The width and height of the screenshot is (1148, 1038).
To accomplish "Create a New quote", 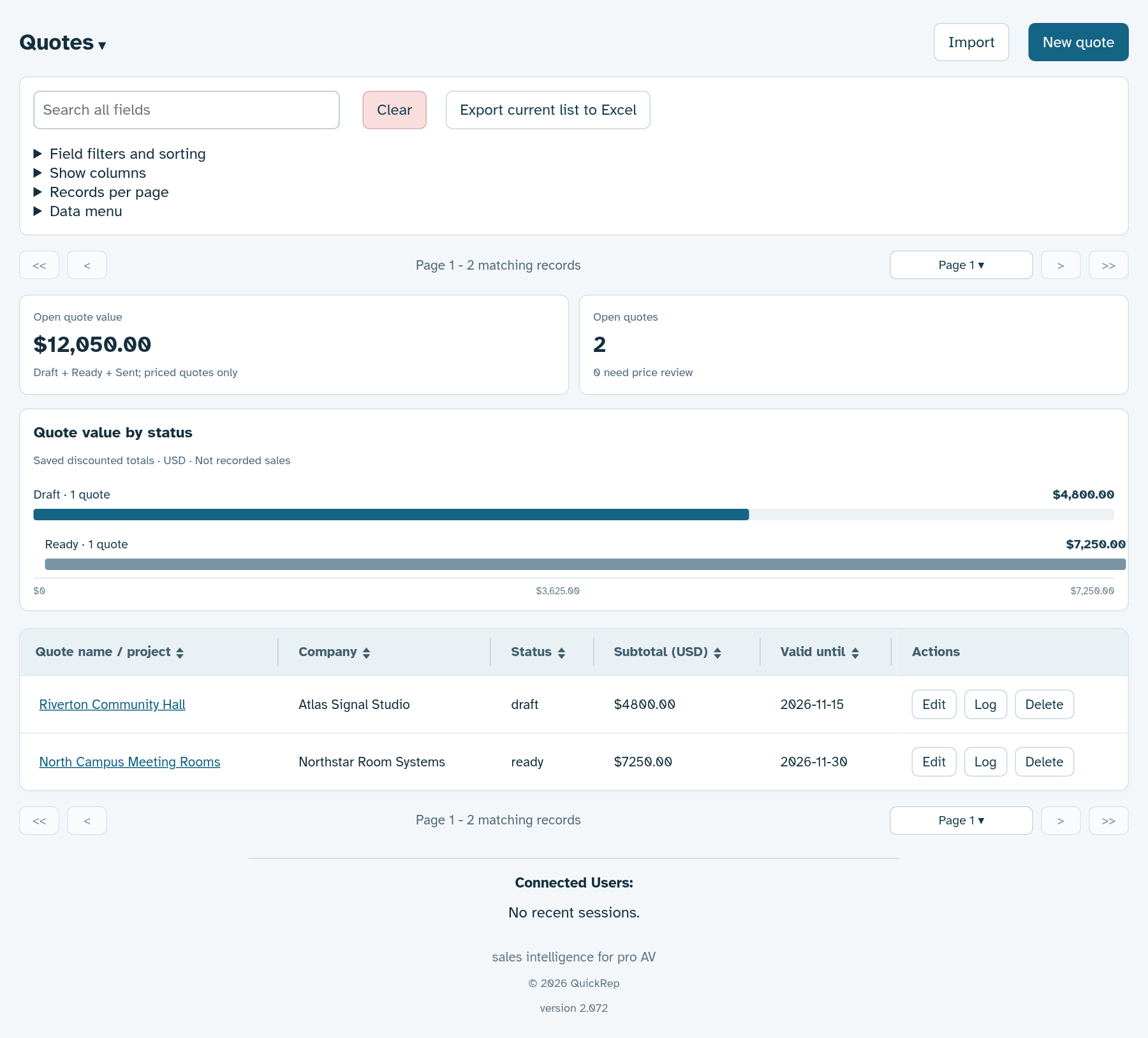I will (1078, 42).
